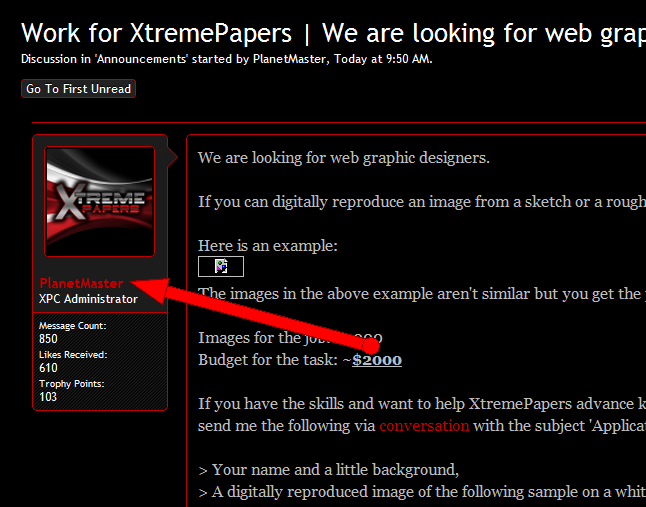The width and height of the screenshot is (646, 507).
Task: Click 'We are looking for web graphic designers.' line
Action: click(344, 158)
